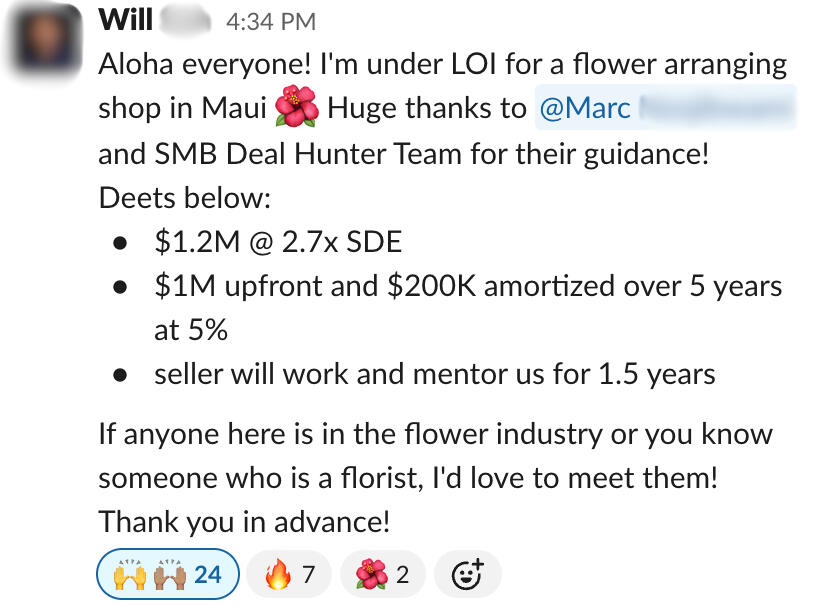
Task: Click the bullet dot before $1.2M
Action: 120,241
